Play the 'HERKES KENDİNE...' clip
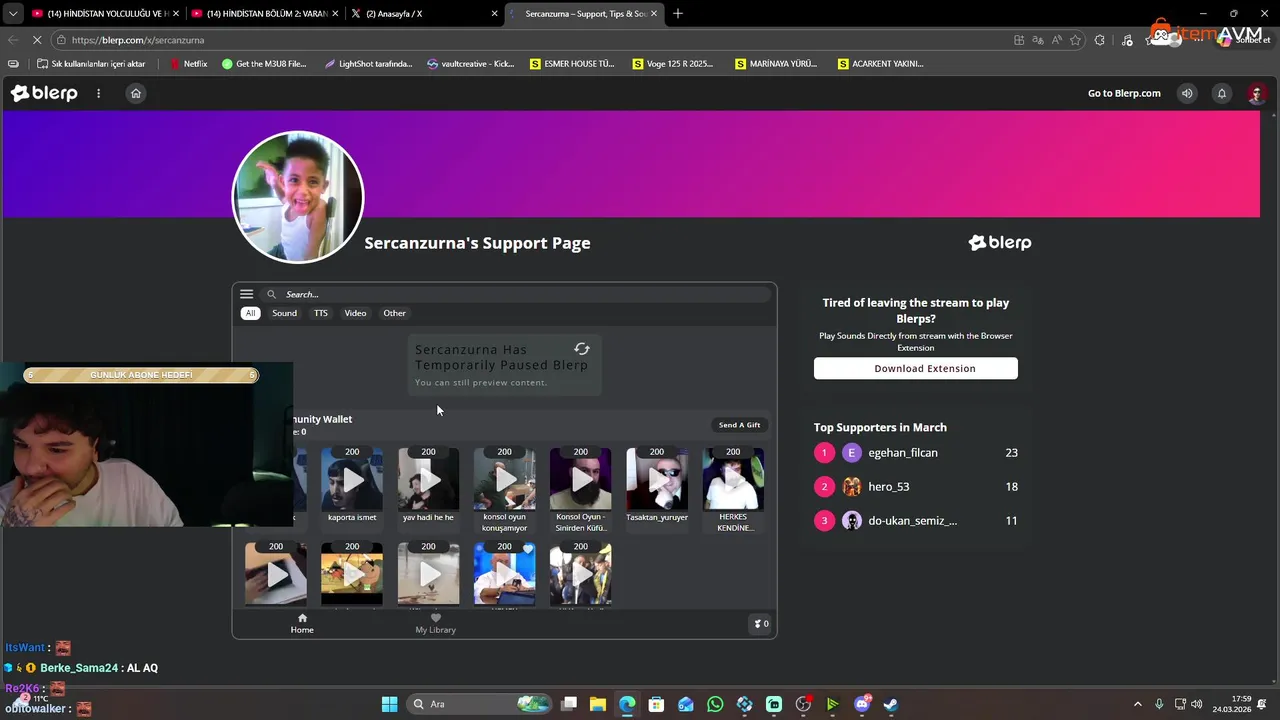1280x720 pixels. click(733, 479)
